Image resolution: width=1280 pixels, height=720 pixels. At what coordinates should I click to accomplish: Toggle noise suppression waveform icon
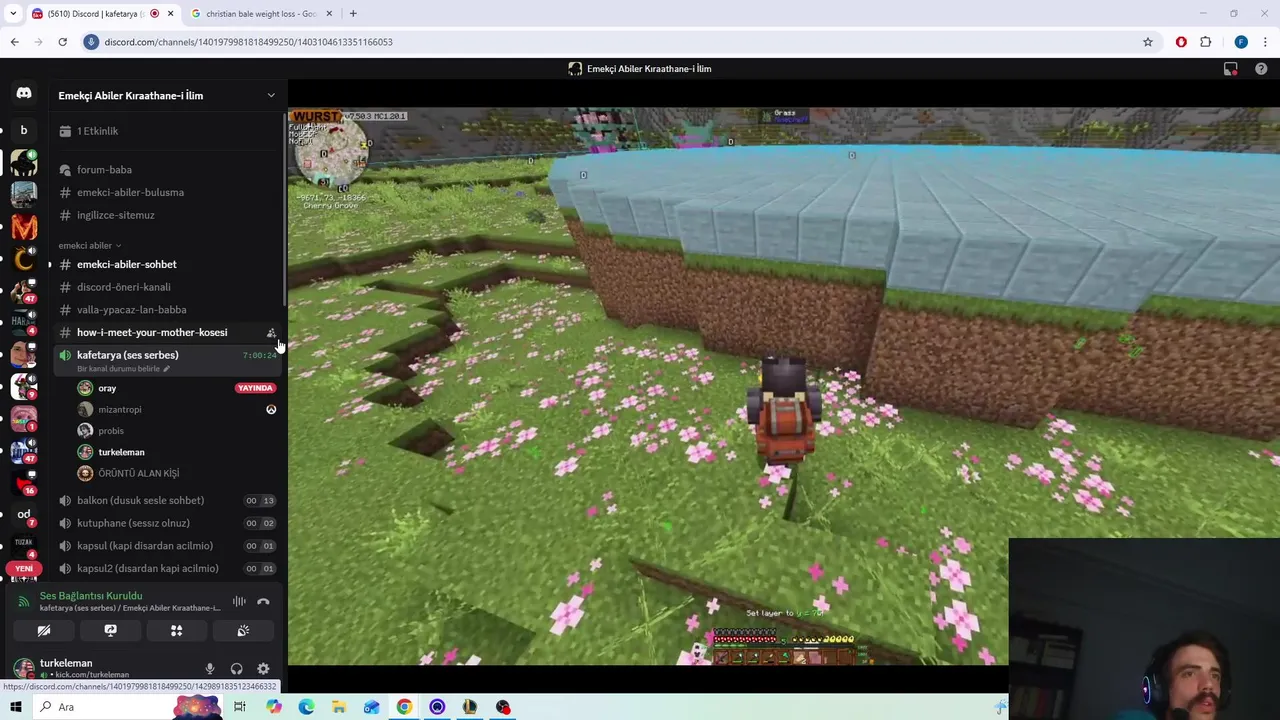(x=239, y=601)
